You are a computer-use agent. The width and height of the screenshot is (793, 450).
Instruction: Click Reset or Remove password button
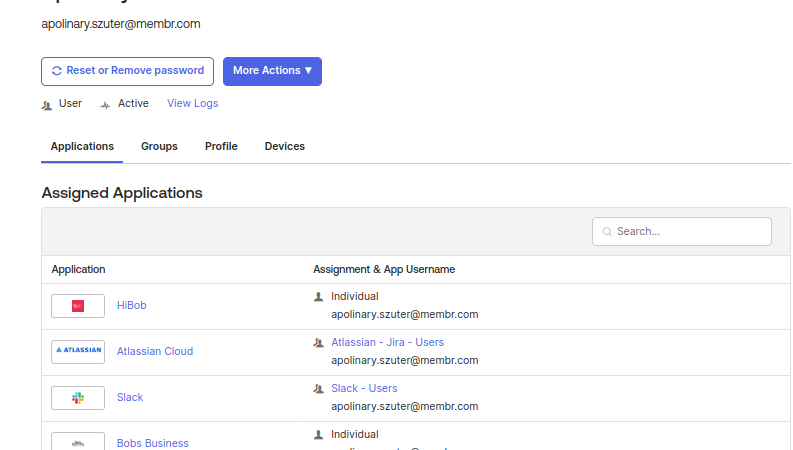(x=127, y=71)
